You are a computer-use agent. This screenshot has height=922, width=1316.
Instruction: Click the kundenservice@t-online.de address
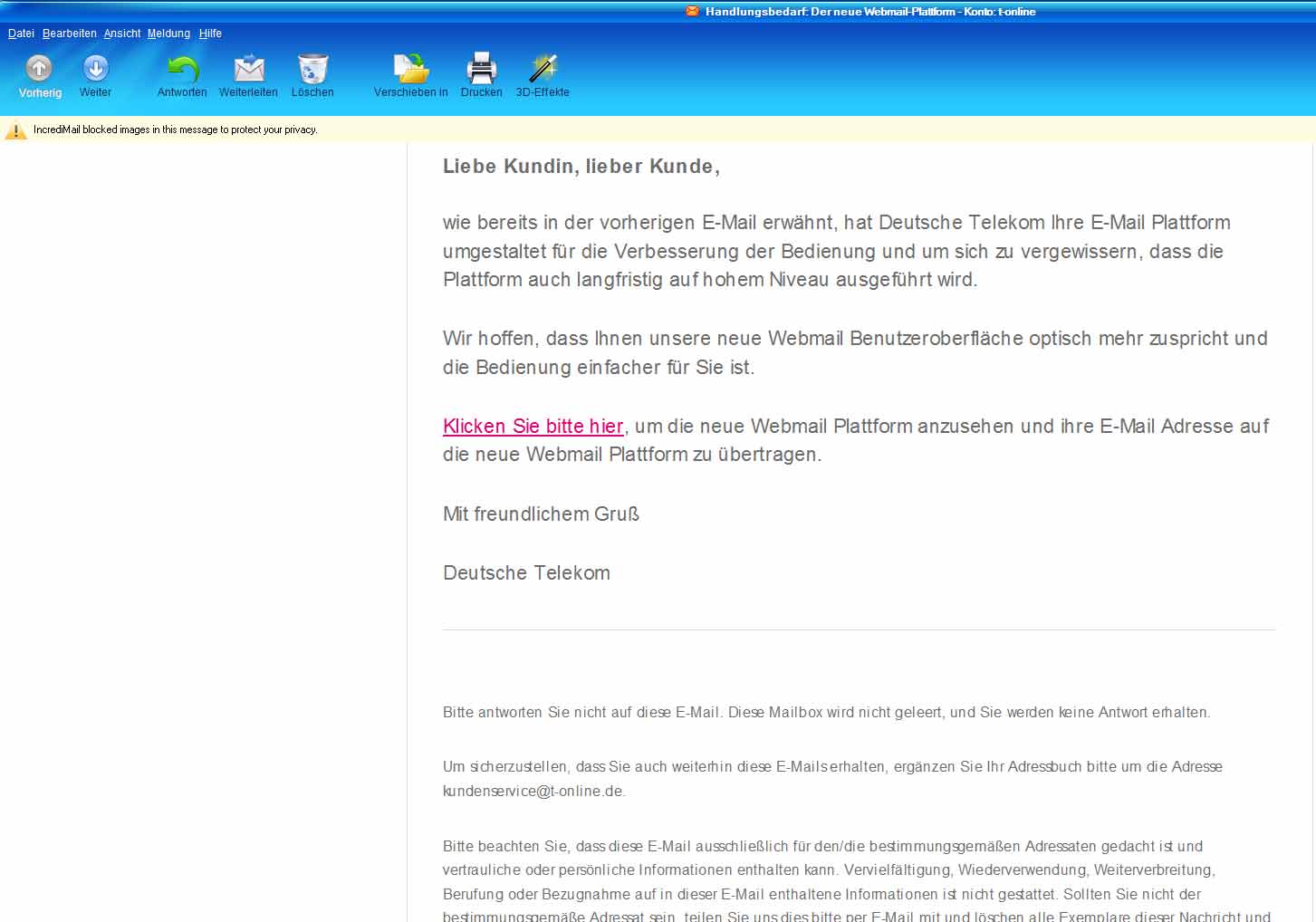[x=533, y=791]
